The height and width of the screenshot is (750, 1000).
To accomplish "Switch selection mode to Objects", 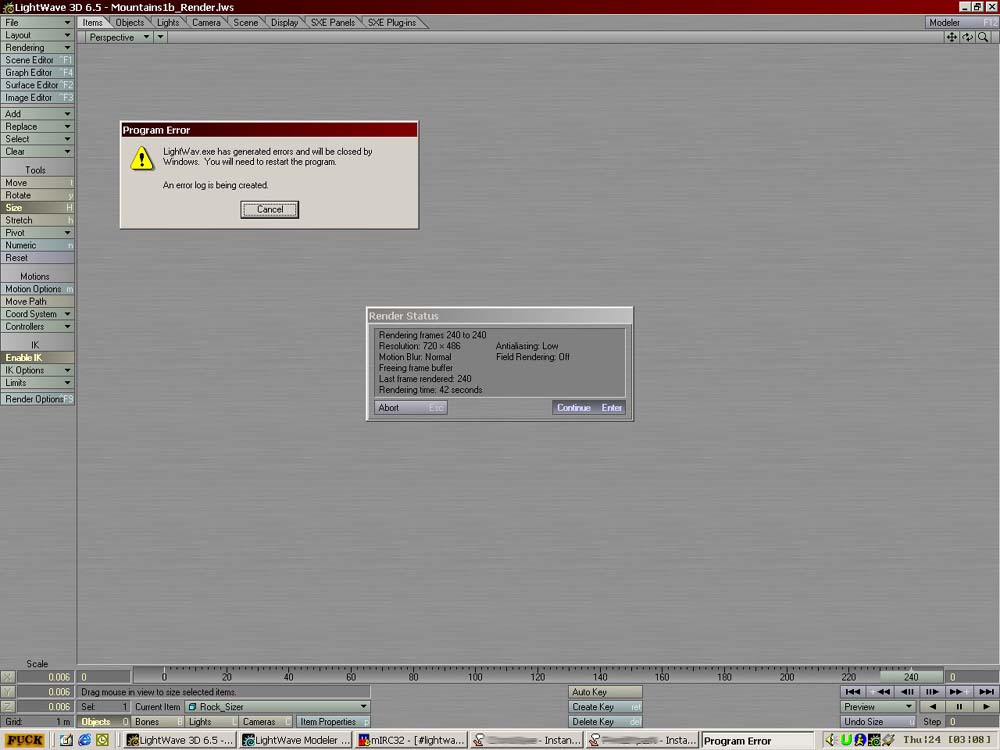I will click(105, 722).
